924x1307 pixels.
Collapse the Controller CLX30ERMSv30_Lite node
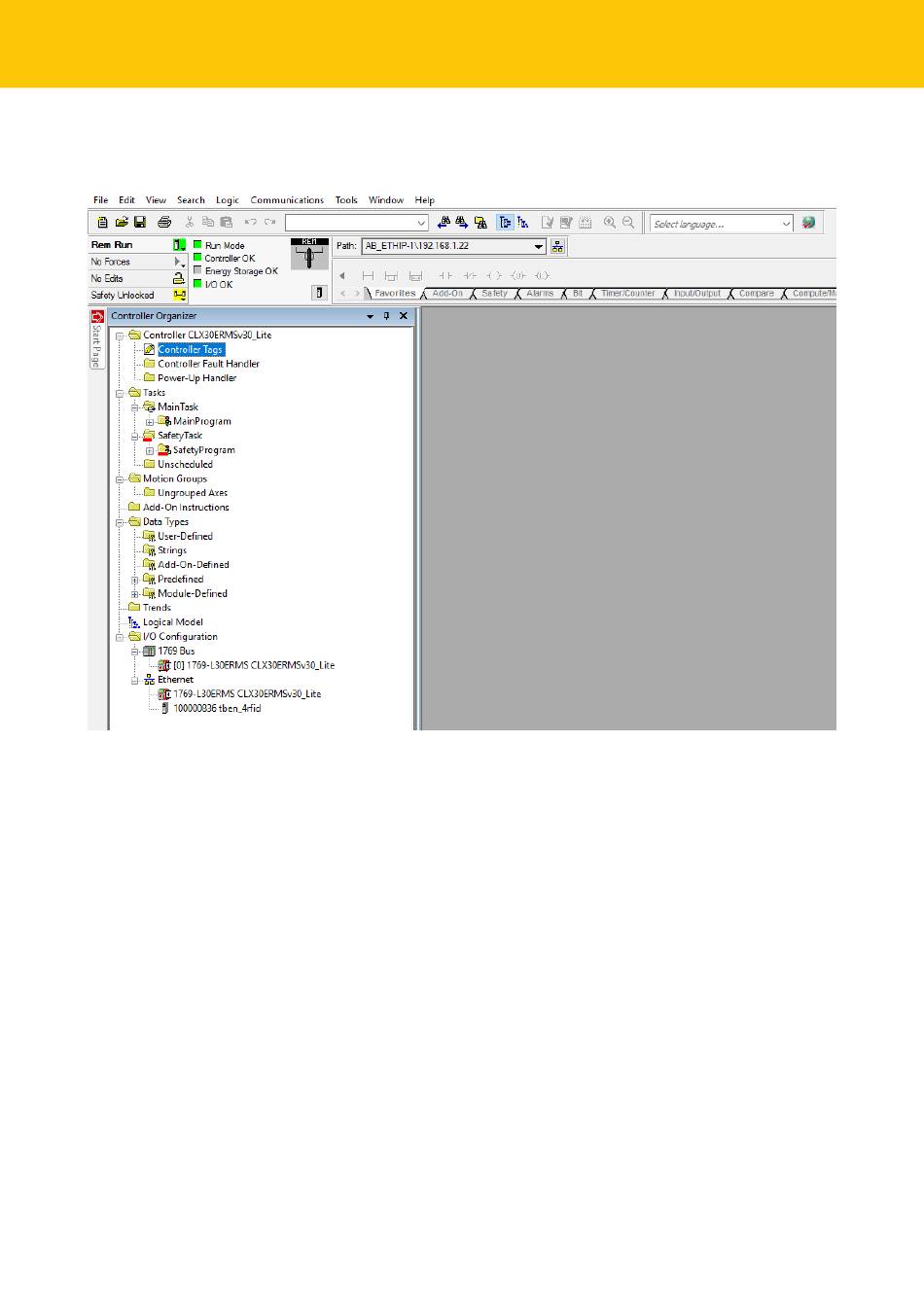pos(121,336)
